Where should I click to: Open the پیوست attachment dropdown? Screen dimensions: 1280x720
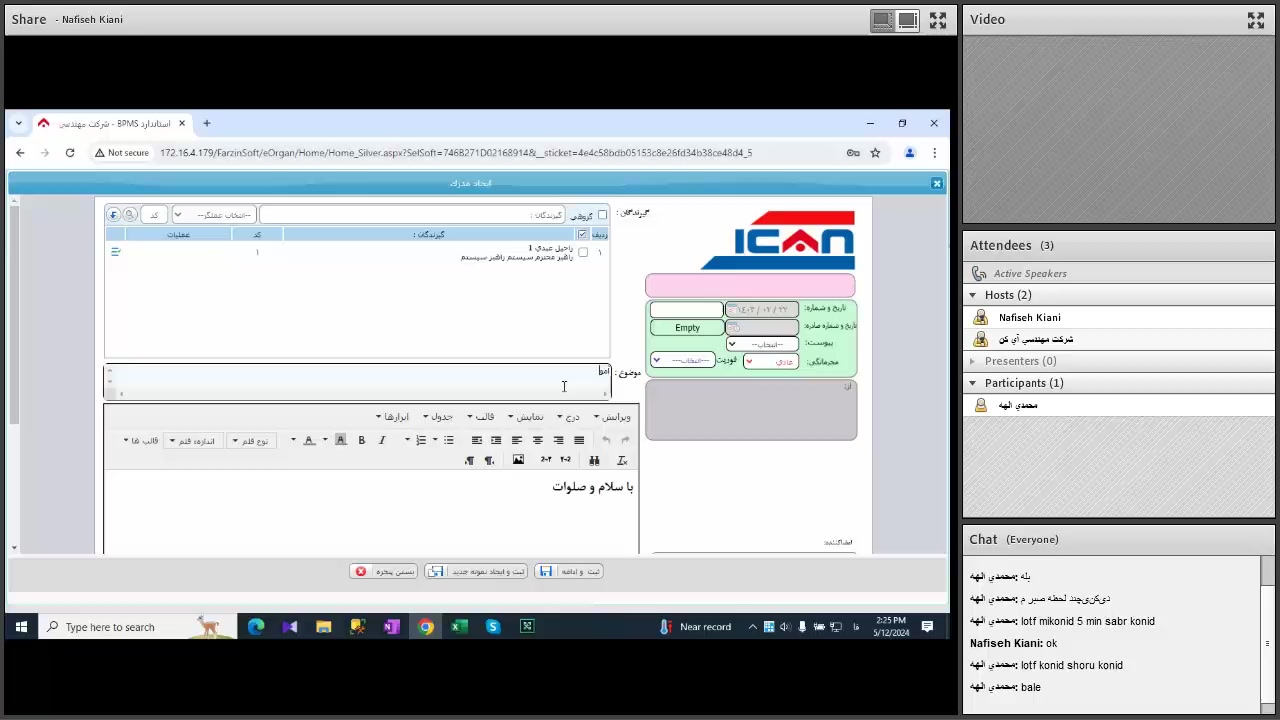tap(762, 344)
